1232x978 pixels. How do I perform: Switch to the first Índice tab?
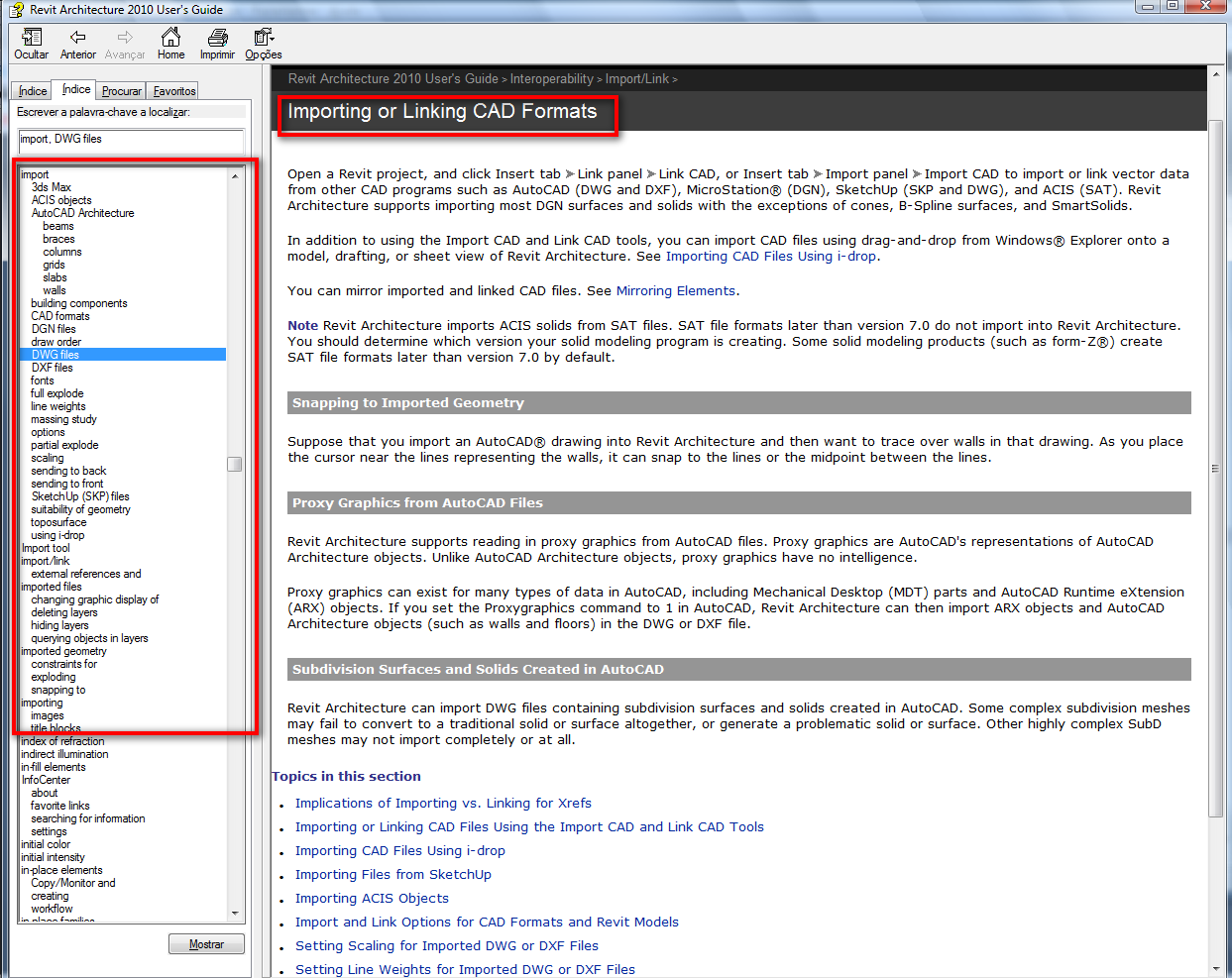(x=32, y=91)
